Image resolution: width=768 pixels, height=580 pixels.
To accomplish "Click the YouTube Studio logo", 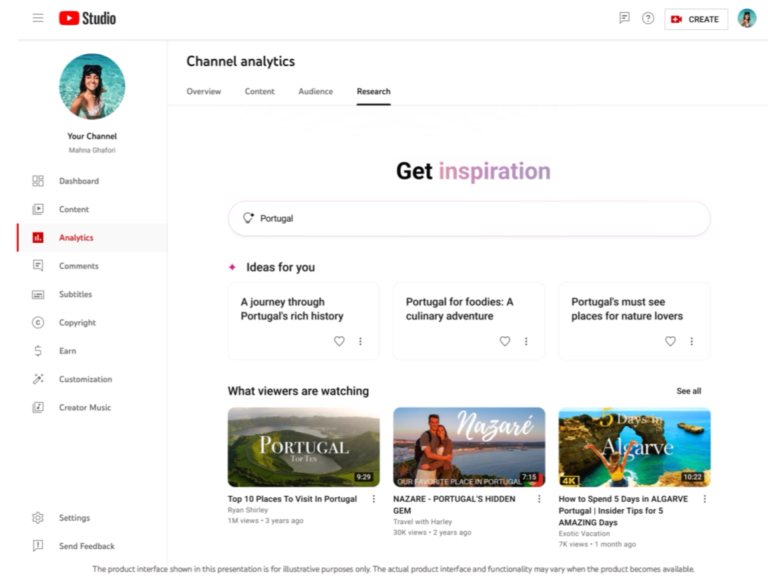I will 87,18.
